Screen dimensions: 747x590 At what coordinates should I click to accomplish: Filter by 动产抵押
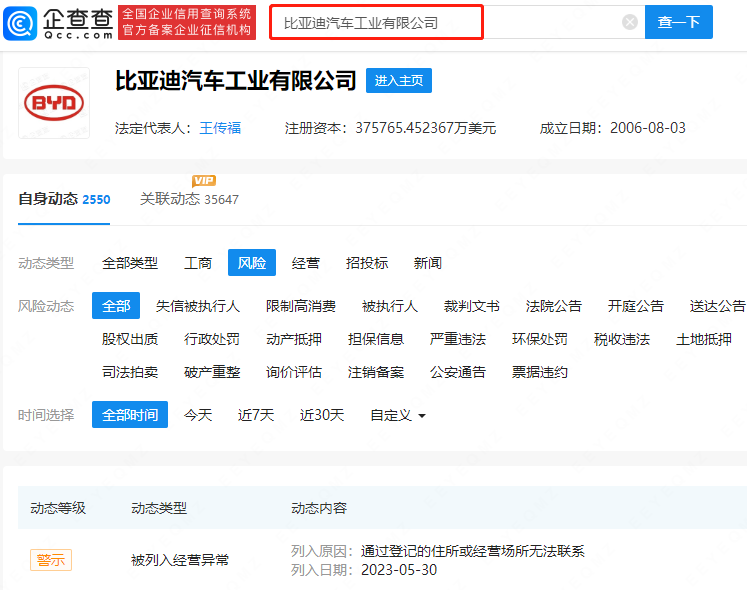(293, 339)
